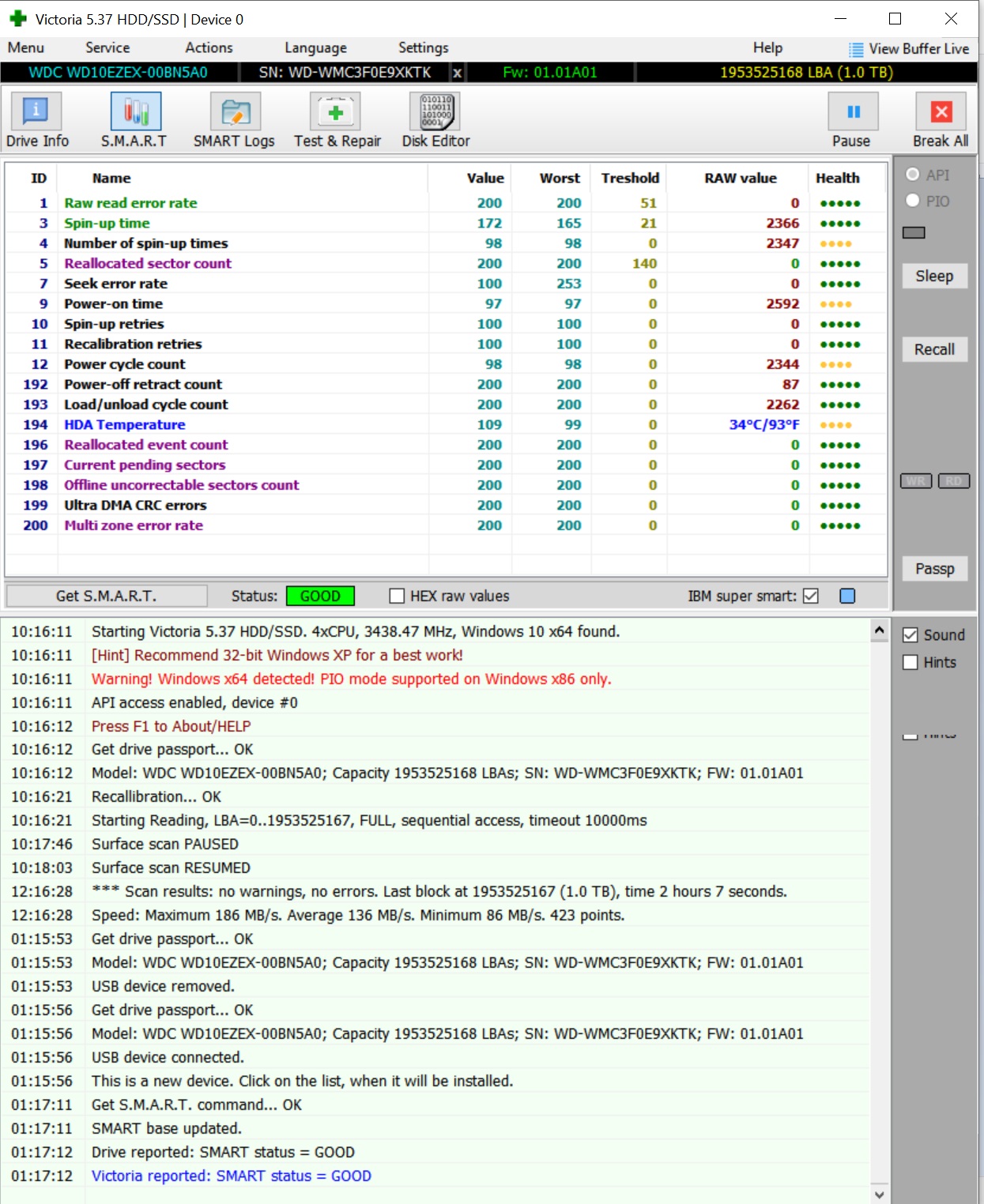Select the S.M.A.R.T toolbar icon
This screenshot has height=1204, width=984.
coord(136,111)
